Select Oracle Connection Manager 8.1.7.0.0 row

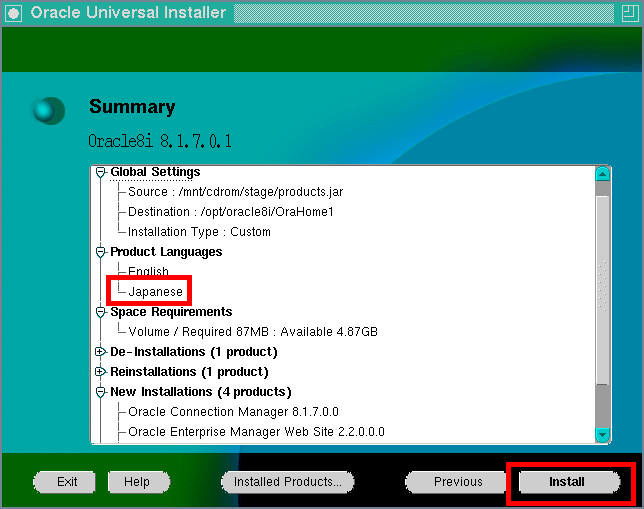point(233,412)
